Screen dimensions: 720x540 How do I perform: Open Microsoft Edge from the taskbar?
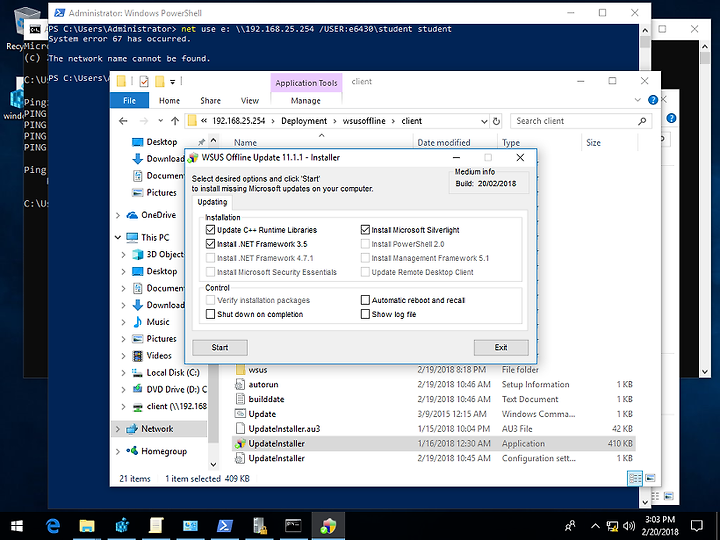coord(53,526)
